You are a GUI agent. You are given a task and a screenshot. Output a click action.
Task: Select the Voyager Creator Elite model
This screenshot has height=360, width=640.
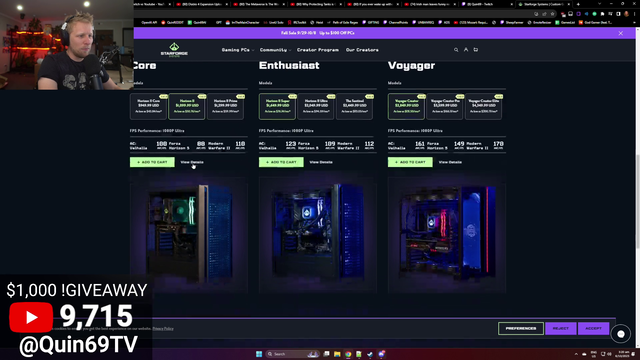483,106
